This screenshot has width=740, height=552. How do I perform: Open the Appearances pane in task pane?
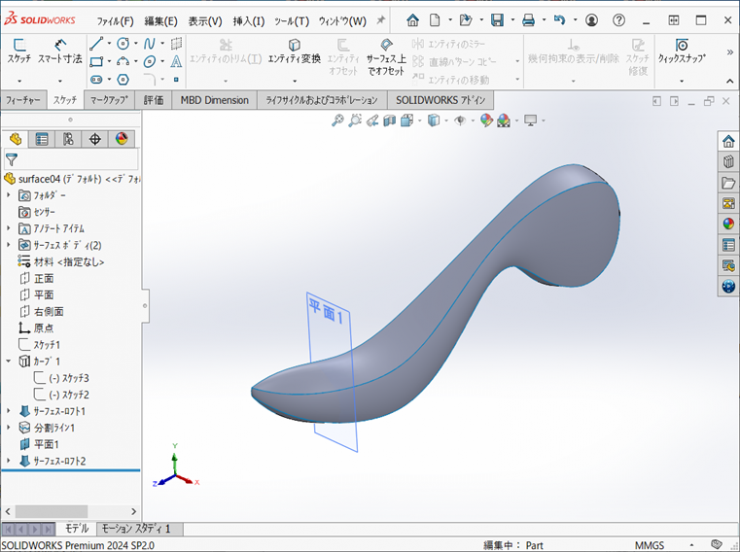(728, 224)
